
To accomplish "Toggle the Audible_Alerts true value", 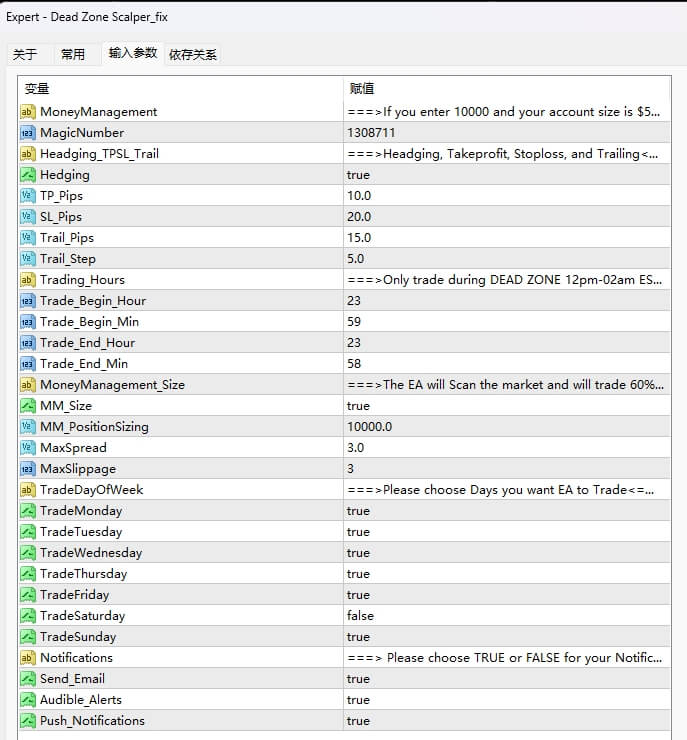I will (358, 700).
